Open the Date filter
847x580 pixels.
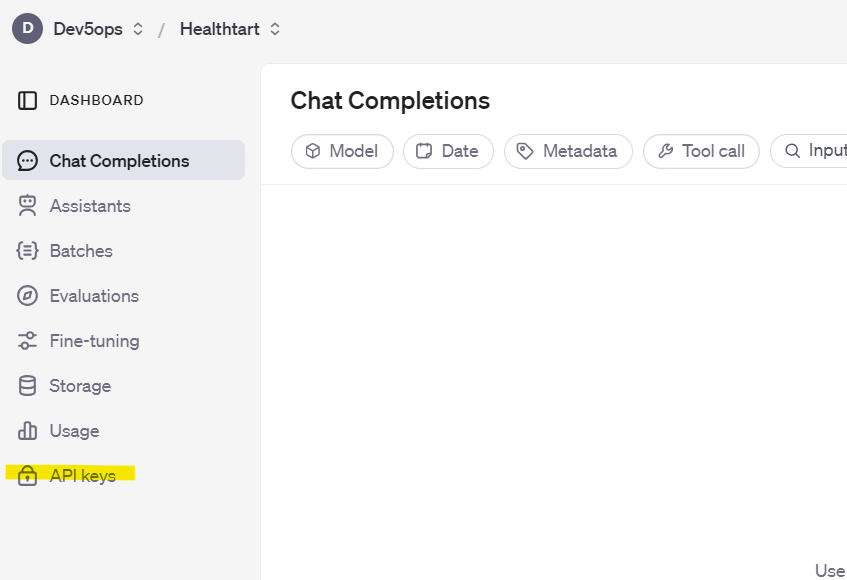pyautogui.click(x=448, y=151)
